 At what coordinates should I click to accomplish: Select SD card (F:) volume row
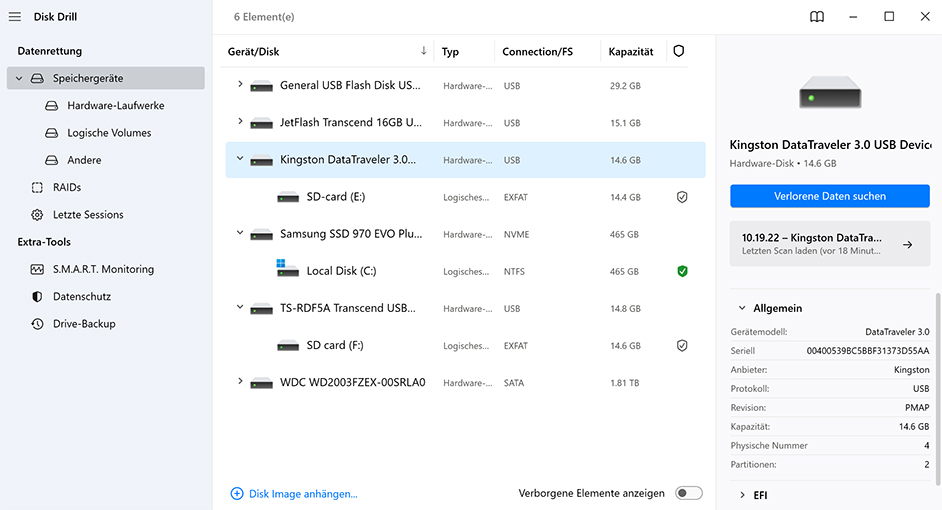coord(466,345)
